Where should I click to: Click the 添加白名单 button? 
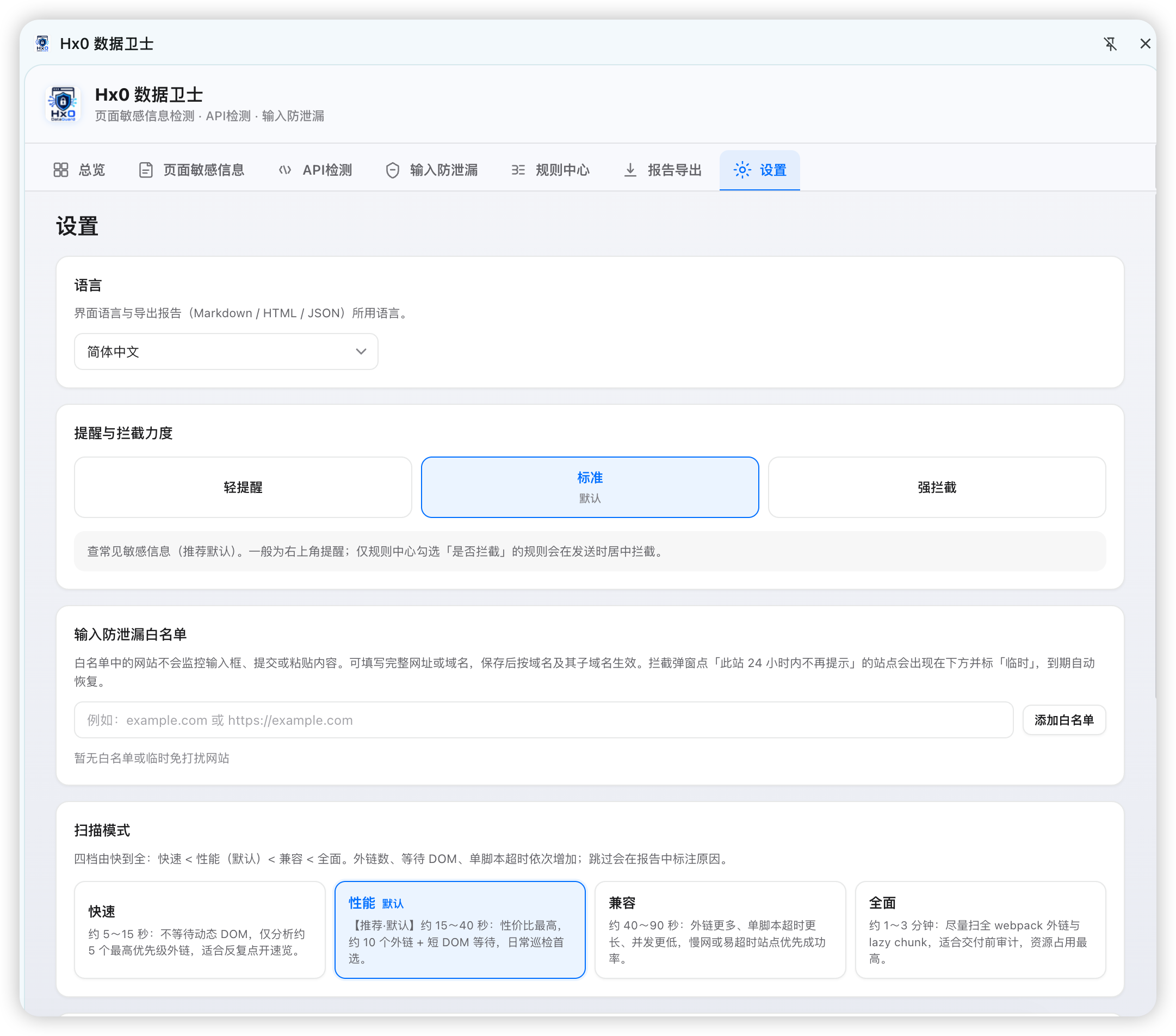[x=1064, y=720]
